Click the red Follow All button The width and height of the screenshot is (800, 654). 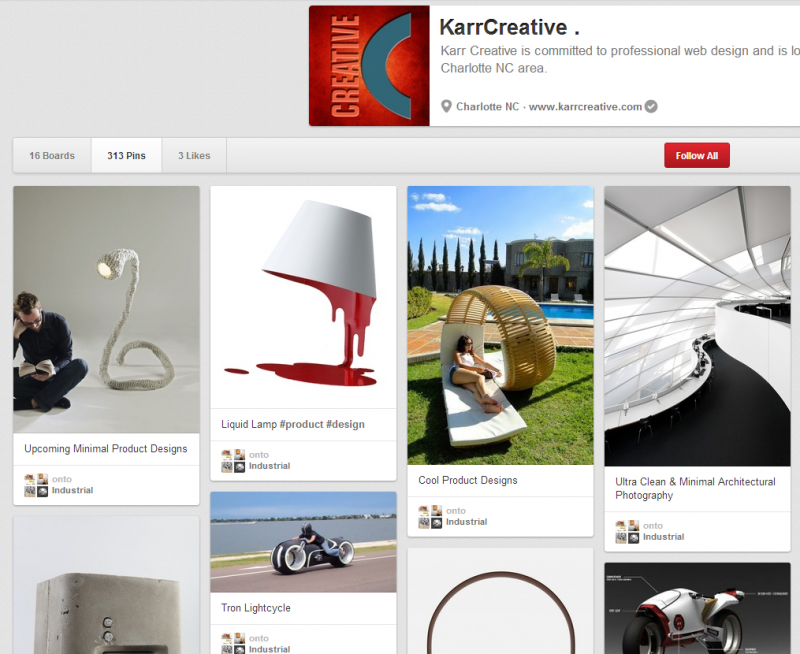[x=696, y=155]
